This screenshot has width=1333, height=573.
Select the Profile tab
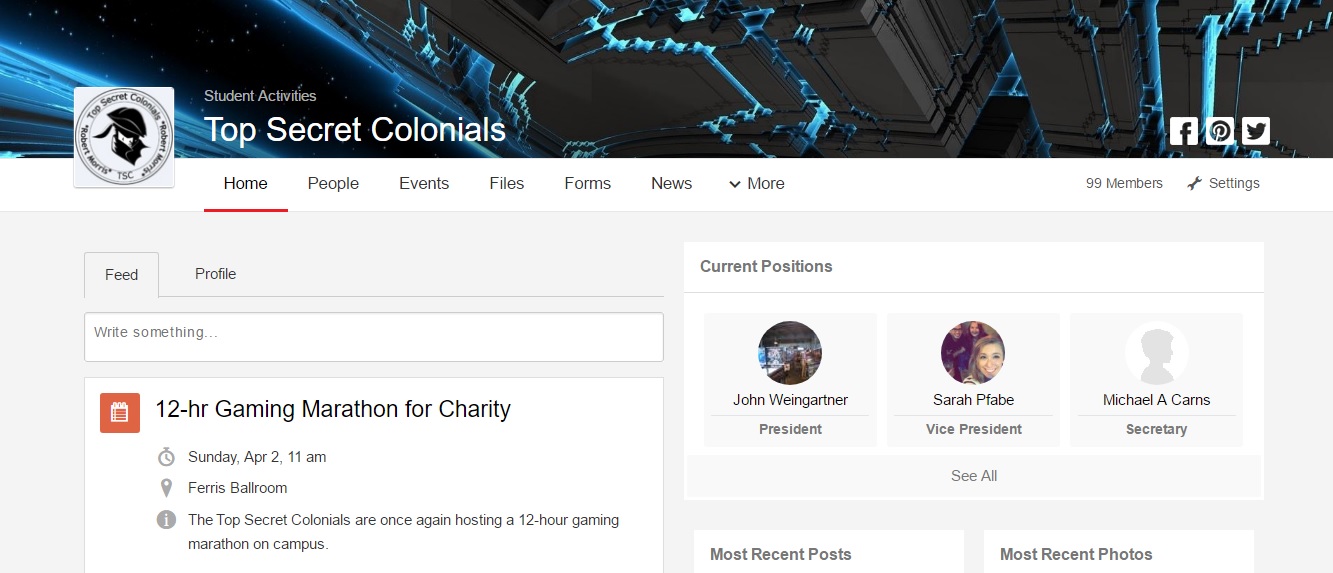click(x=215, y=274)
